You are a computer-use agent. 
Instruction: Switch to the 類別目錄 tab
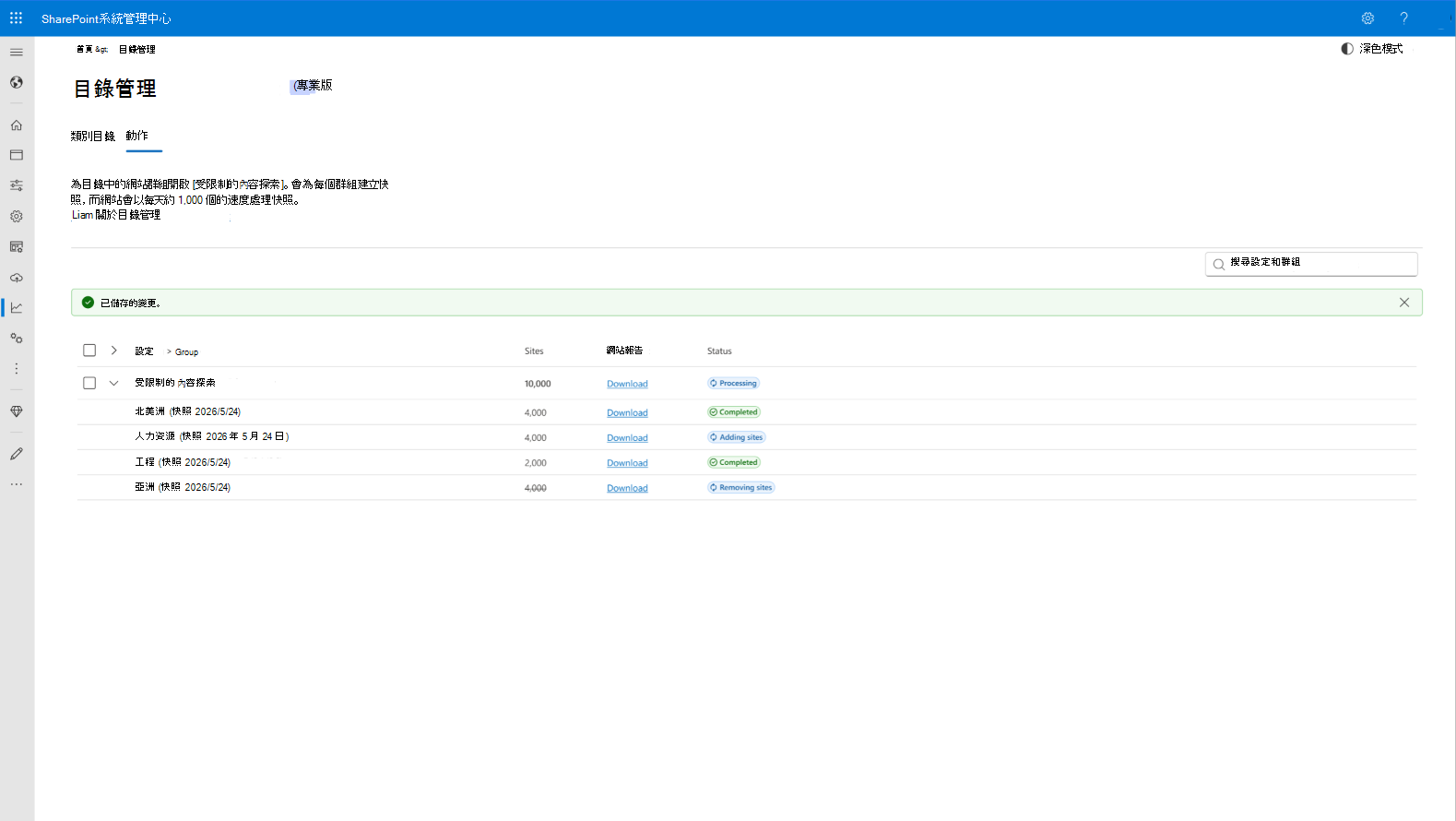pos(93,137)
